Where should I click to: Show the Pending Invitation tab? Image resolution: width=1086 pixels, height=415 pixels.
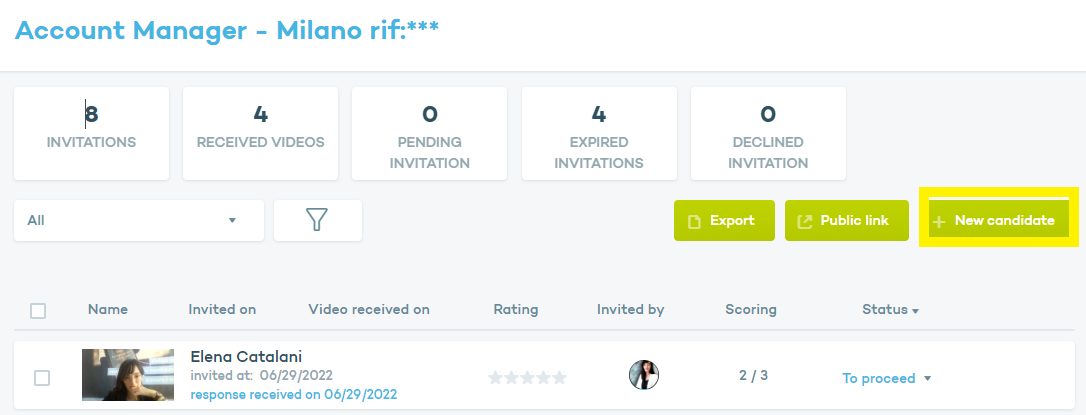[x=430, y=133]
